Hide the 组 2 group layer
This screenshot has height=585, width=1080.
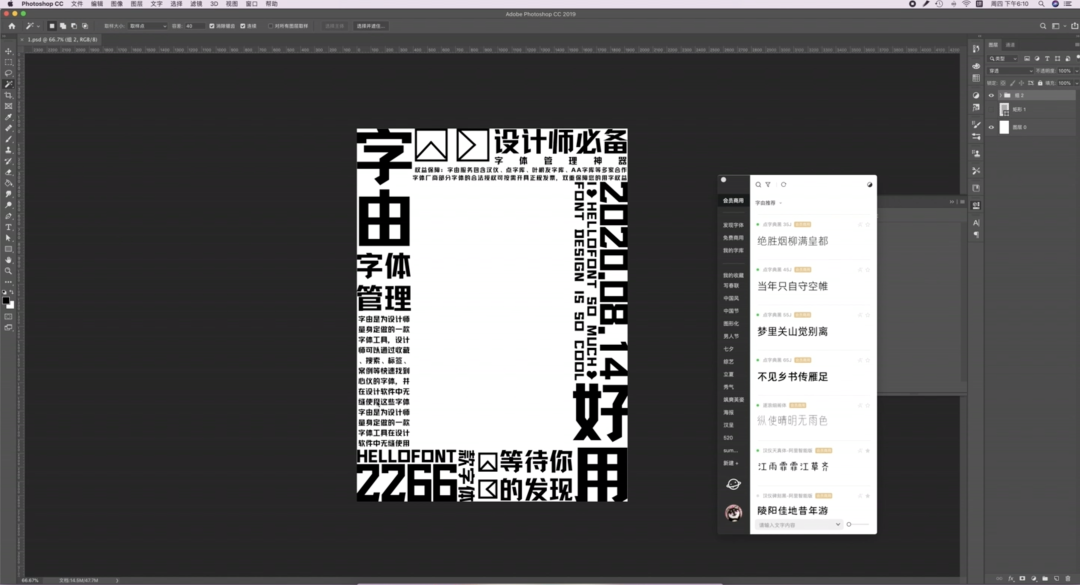point(991,96)
